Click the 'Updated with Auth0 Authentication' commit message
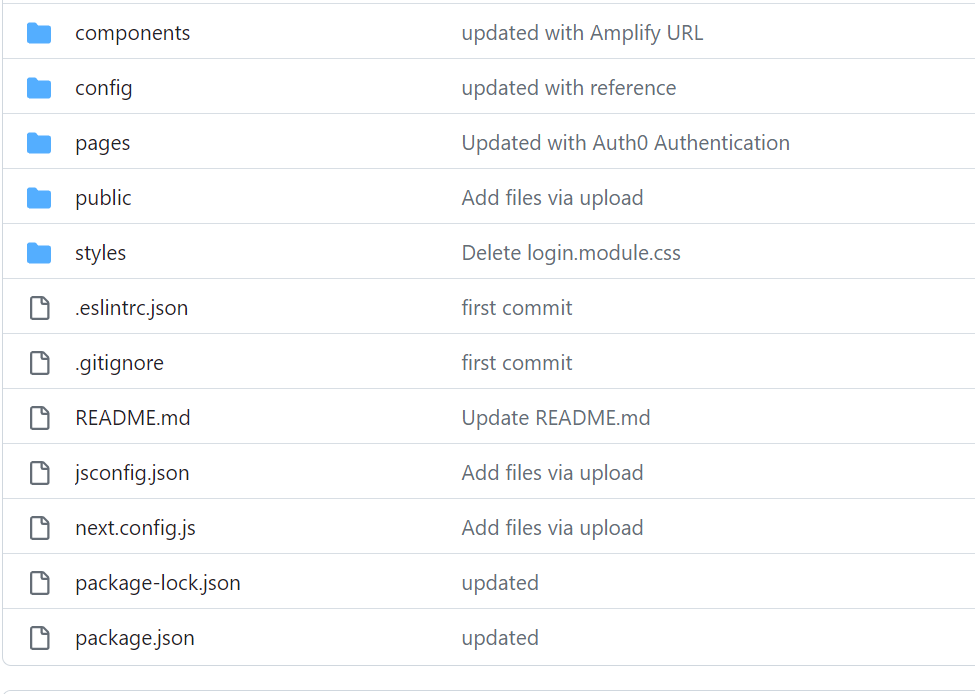Screen dimensions: 975x694 626,143
